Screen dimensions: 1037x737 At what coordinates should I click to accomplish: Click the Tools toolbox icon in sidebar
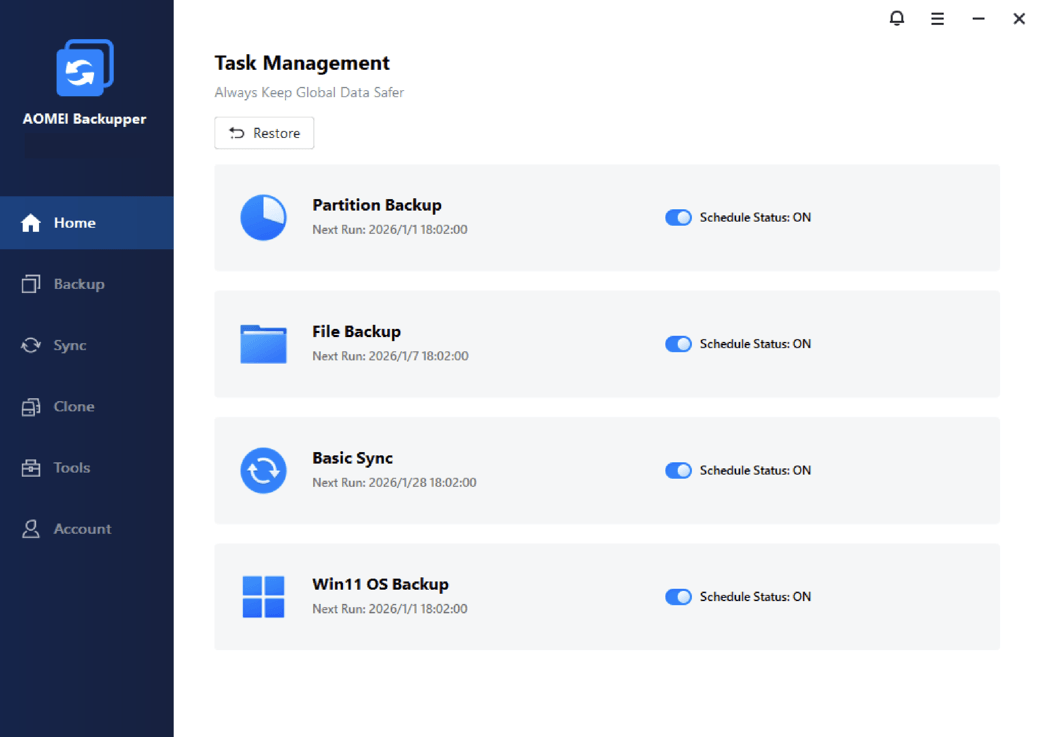click(x=31, y=468)
